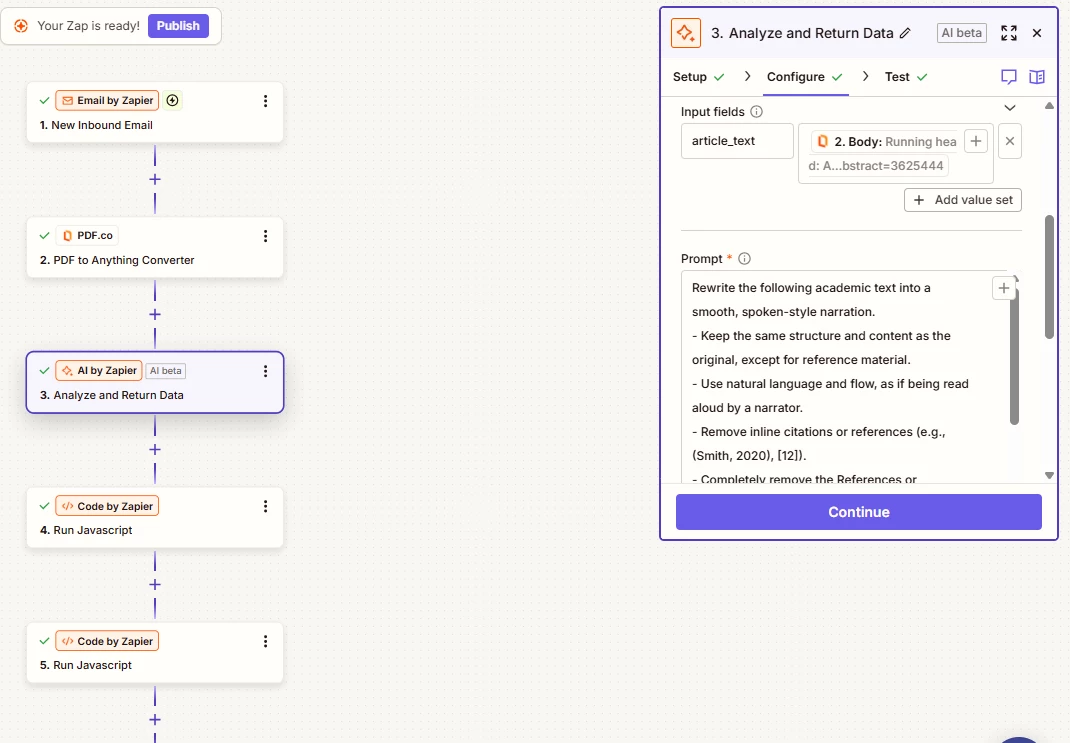Open the three-dot menu on Analyze and Return Data
This screenshot has width=1070, height=743.
pos(265,371)
